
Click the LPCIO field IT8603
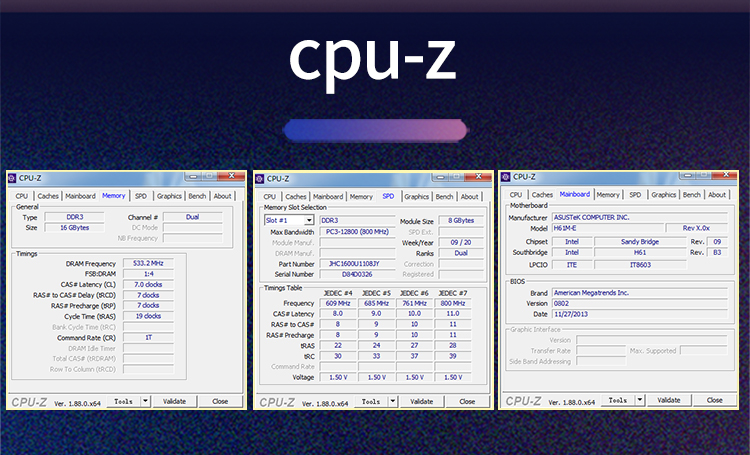(640, 265)
